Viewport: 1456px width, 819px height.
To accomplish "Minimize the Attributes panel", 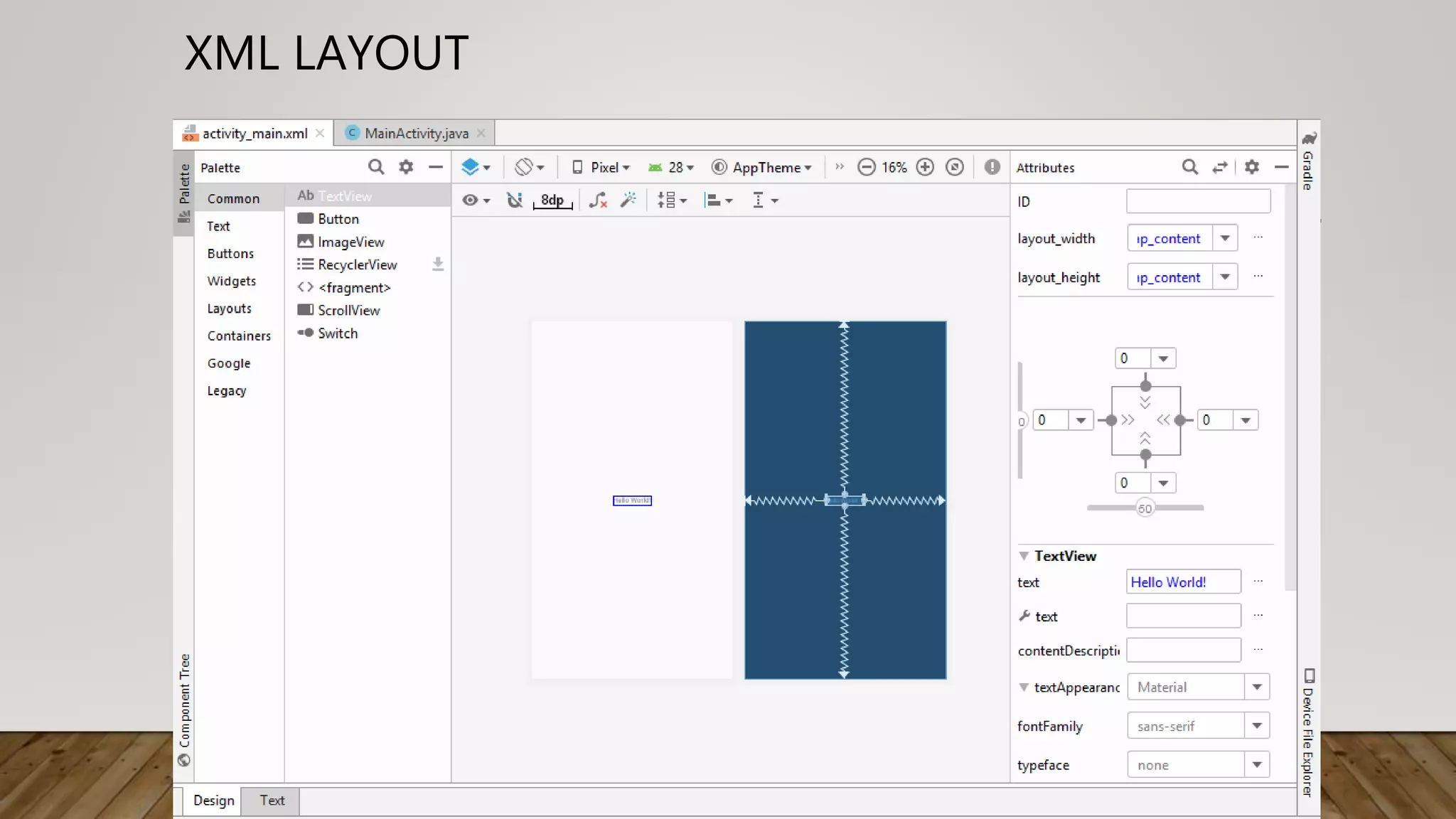I will coord(1282,167).
